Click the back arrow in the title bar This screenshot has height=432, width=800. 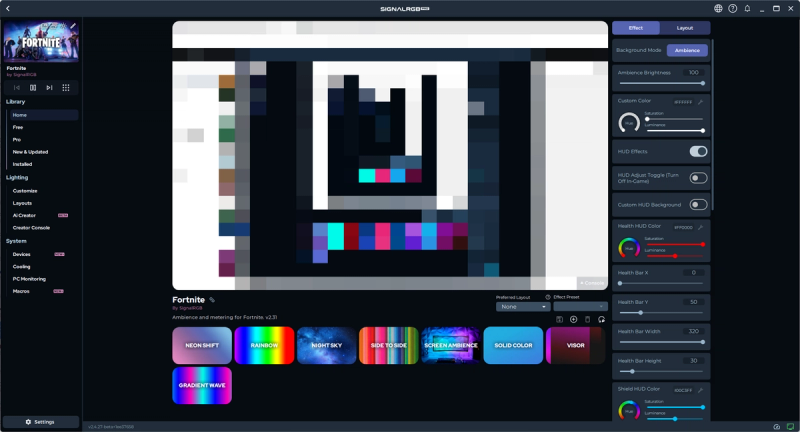pyautogui.click(x=8, y=8)
